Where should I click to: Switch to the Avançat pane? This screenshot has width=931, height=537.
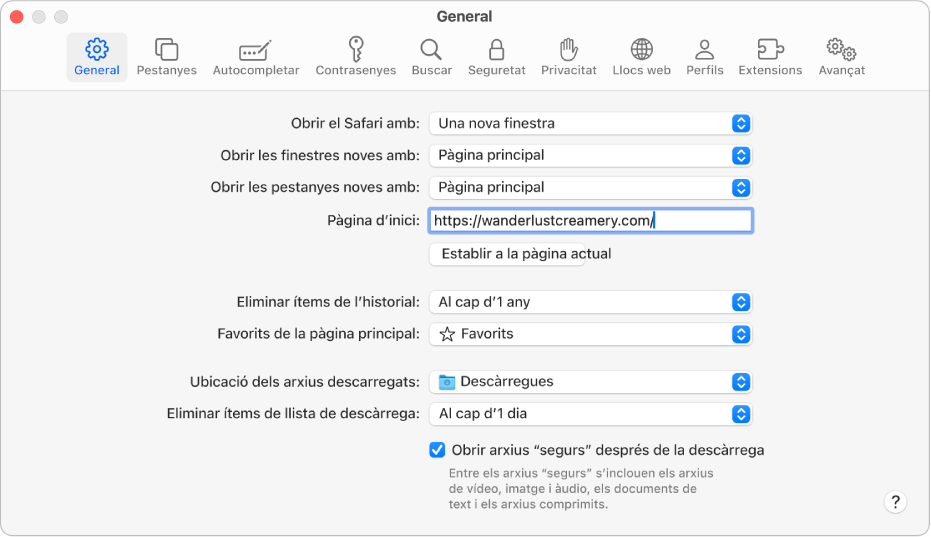pos(841,56)
